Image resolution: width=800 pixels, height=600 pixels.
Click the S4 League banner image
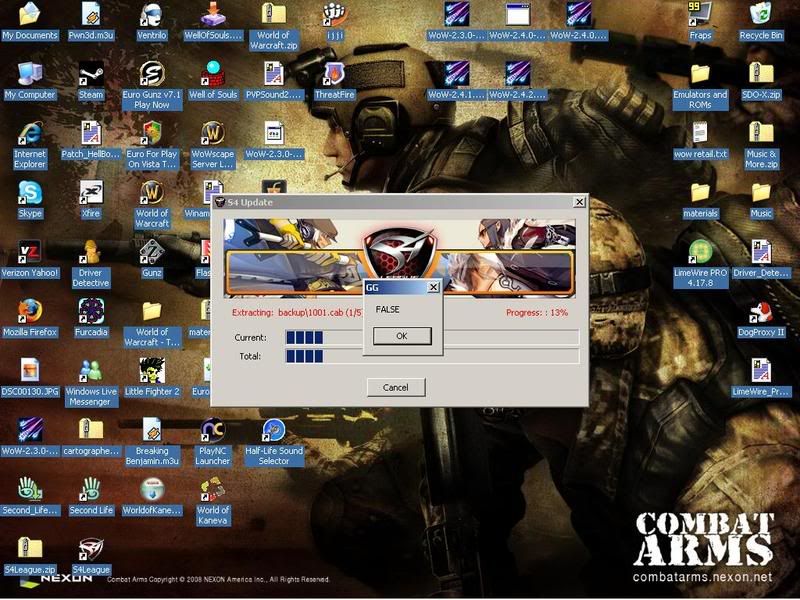pos(400,257)
